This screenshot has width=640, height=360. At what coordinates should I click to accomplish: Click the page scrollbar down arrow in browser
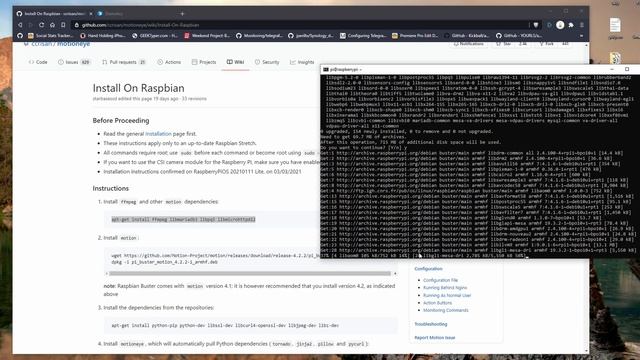point(587,351)
